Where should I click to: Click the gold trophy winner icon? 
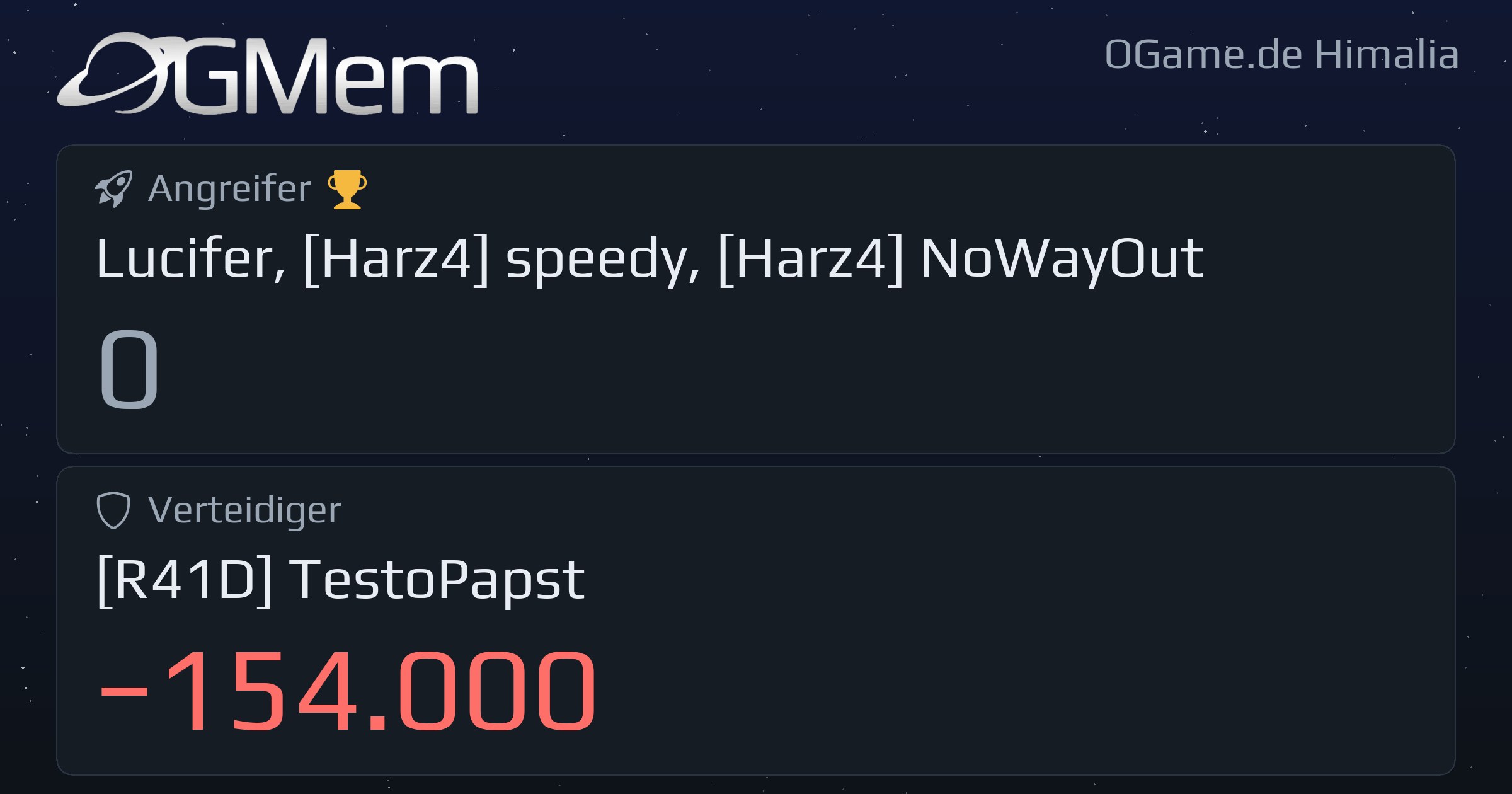pos(347,189)
